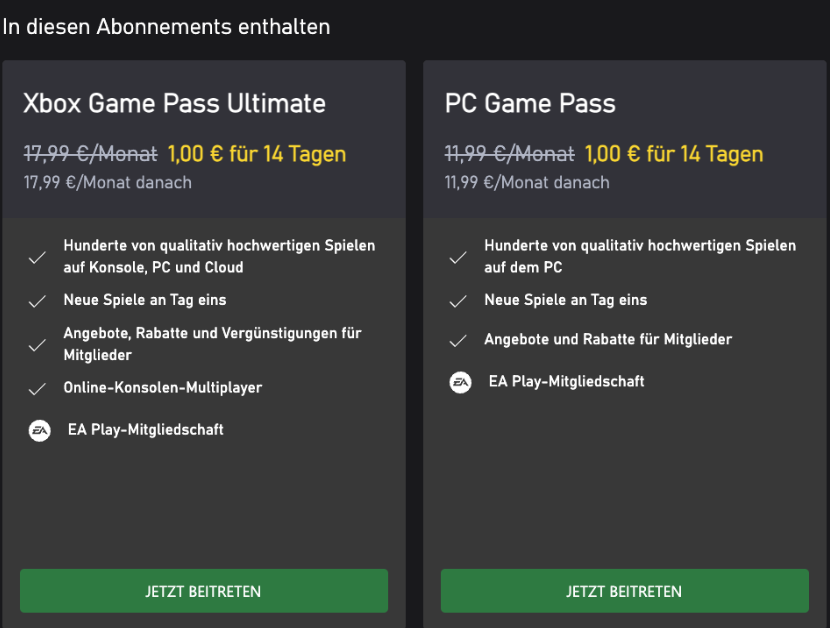The height and width of the screenshot is (628, 830).
Task: Click checkmark next to 'auf Konsole, PC und Cloud' feature
Action: tap(38, 257)
